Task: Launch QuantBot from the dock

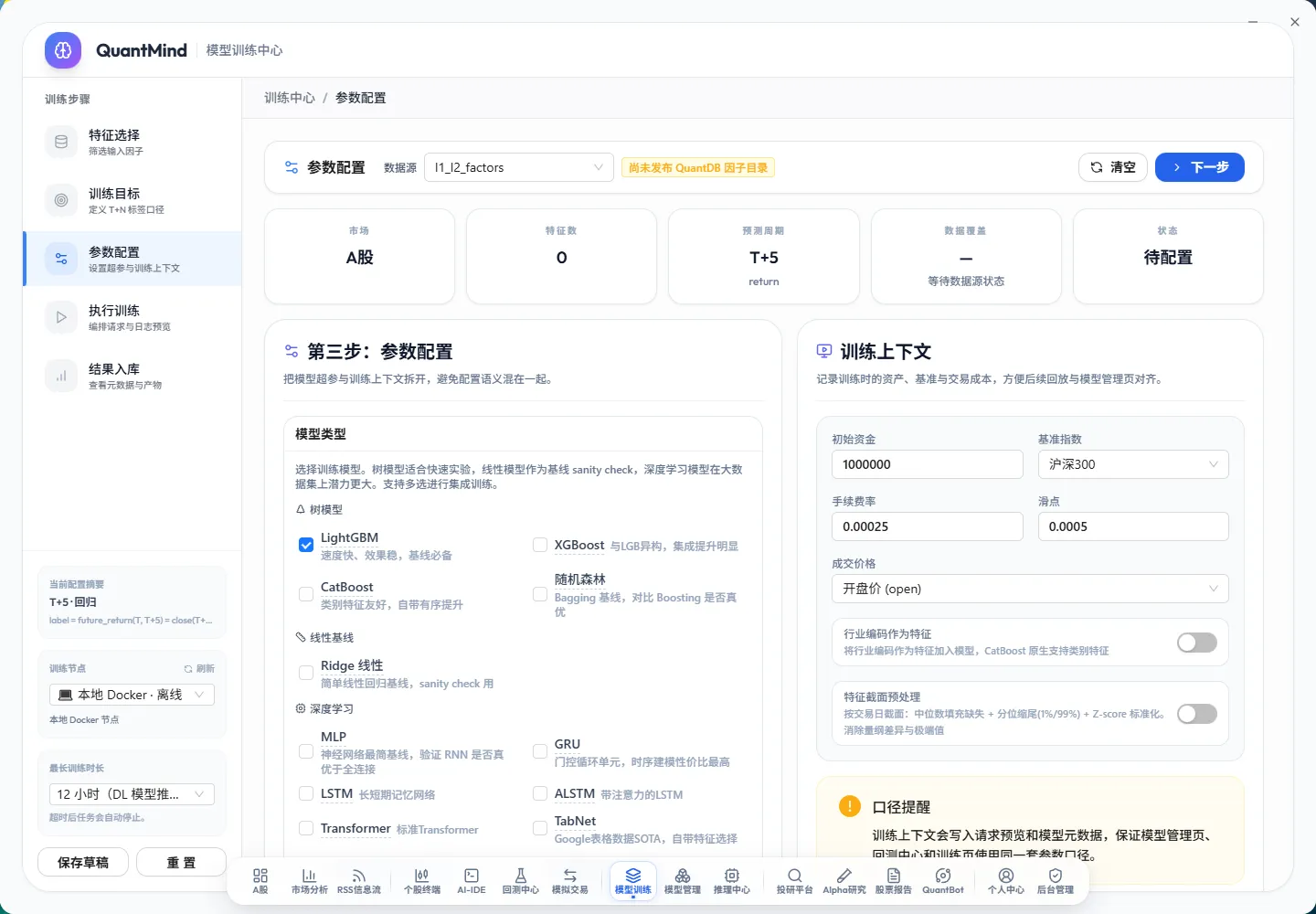Action: (943, 881)
